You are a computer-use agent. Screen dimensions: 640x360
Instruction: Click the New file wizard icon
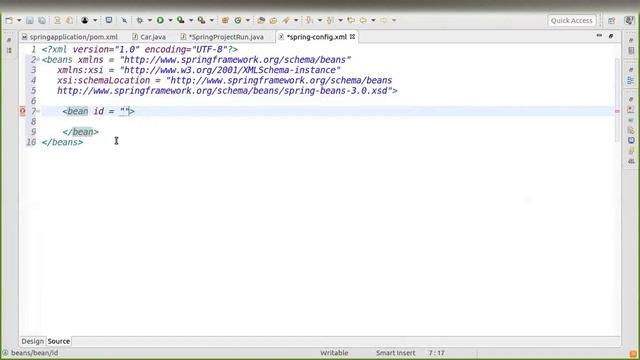pyautogui.click(x=9, y=20)
